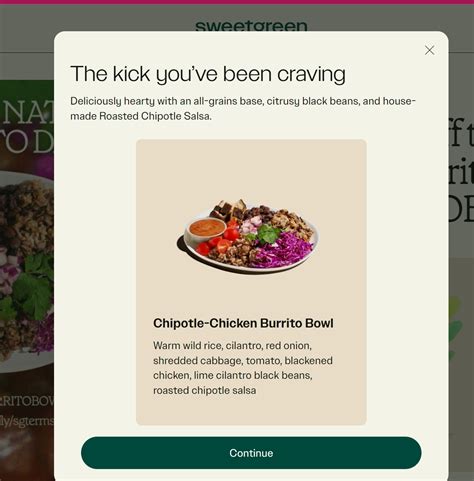Click "The kick you've been craving" headline
Screen dimensions: 474x481
tap(208, 74)
